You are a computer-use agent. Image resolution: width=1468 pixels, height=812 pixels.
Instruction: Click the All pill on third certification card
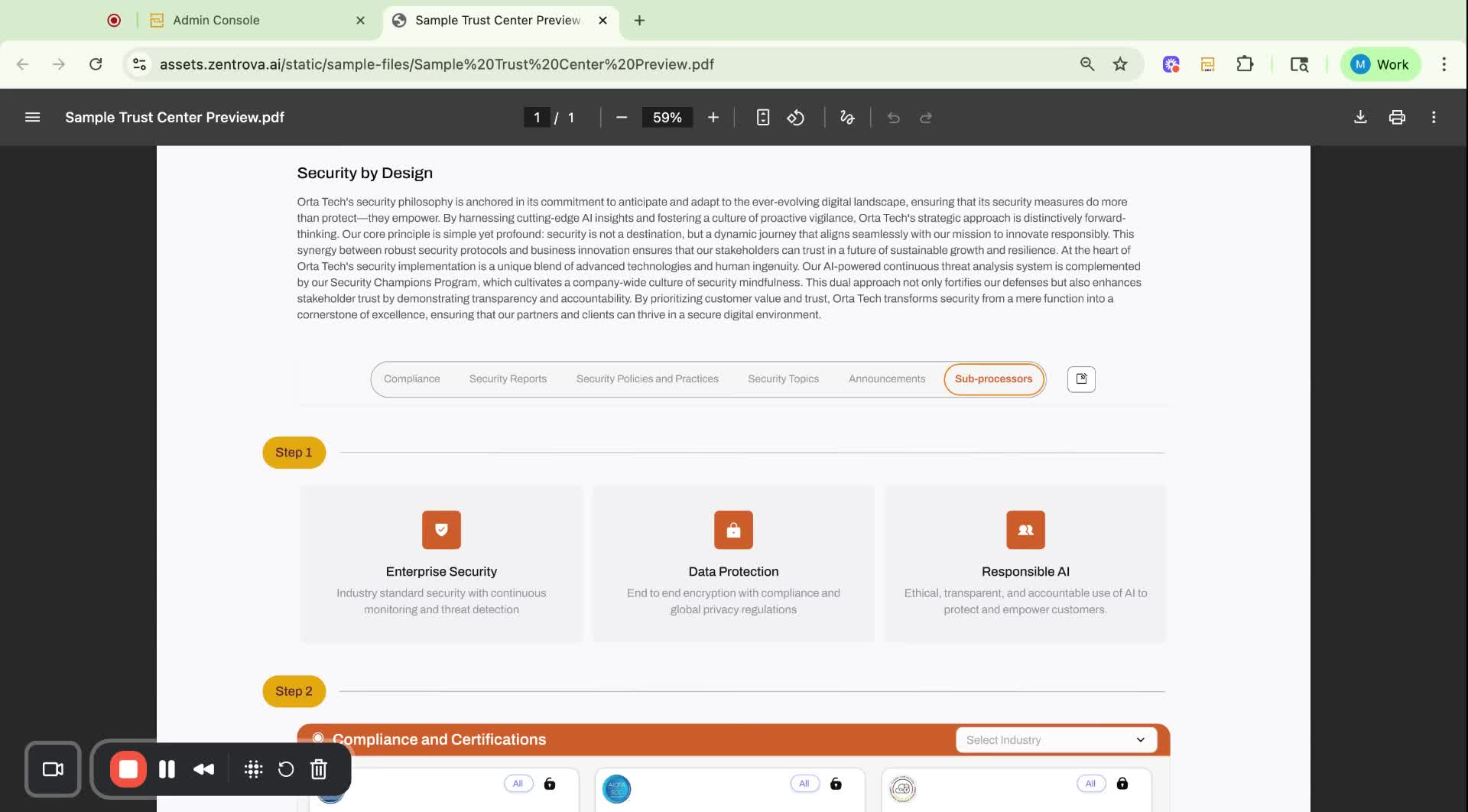(x=1090, y=783)
